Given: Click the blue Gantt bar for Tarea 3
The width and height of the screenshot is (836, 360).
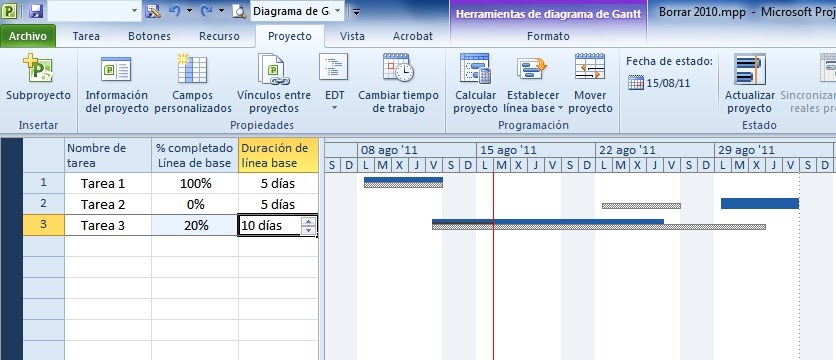Looking at the screenshot, I should pos(548,221).
